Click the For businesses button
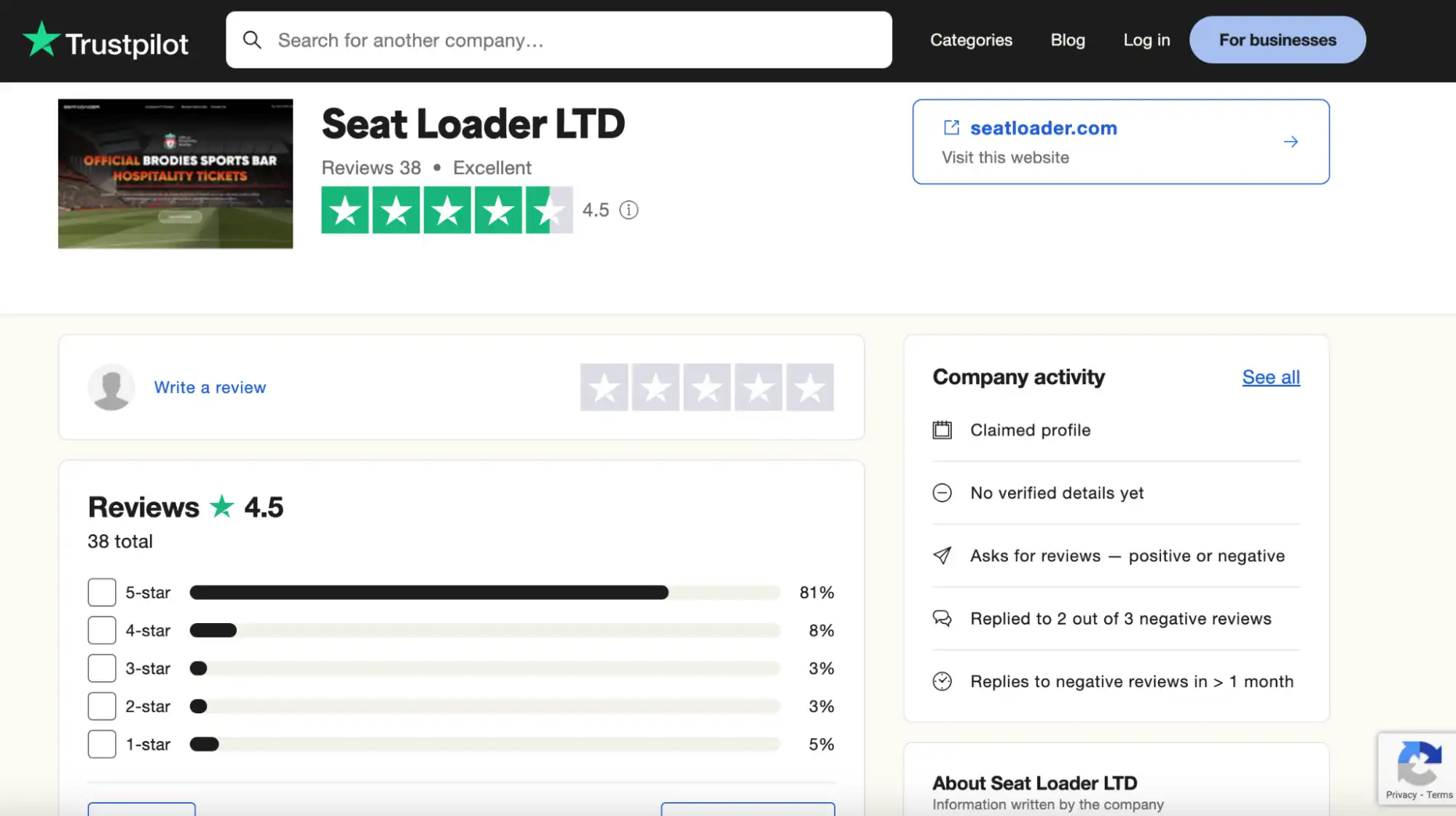This screenshot has height=816, width=1456. tap(1277, 39)
